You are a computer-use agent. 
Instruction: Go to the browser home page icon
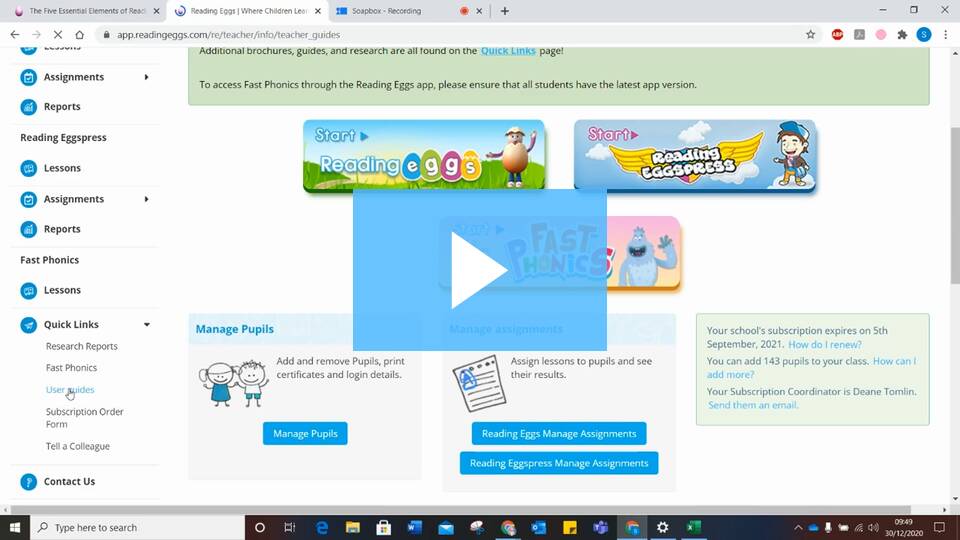point(80,35)
